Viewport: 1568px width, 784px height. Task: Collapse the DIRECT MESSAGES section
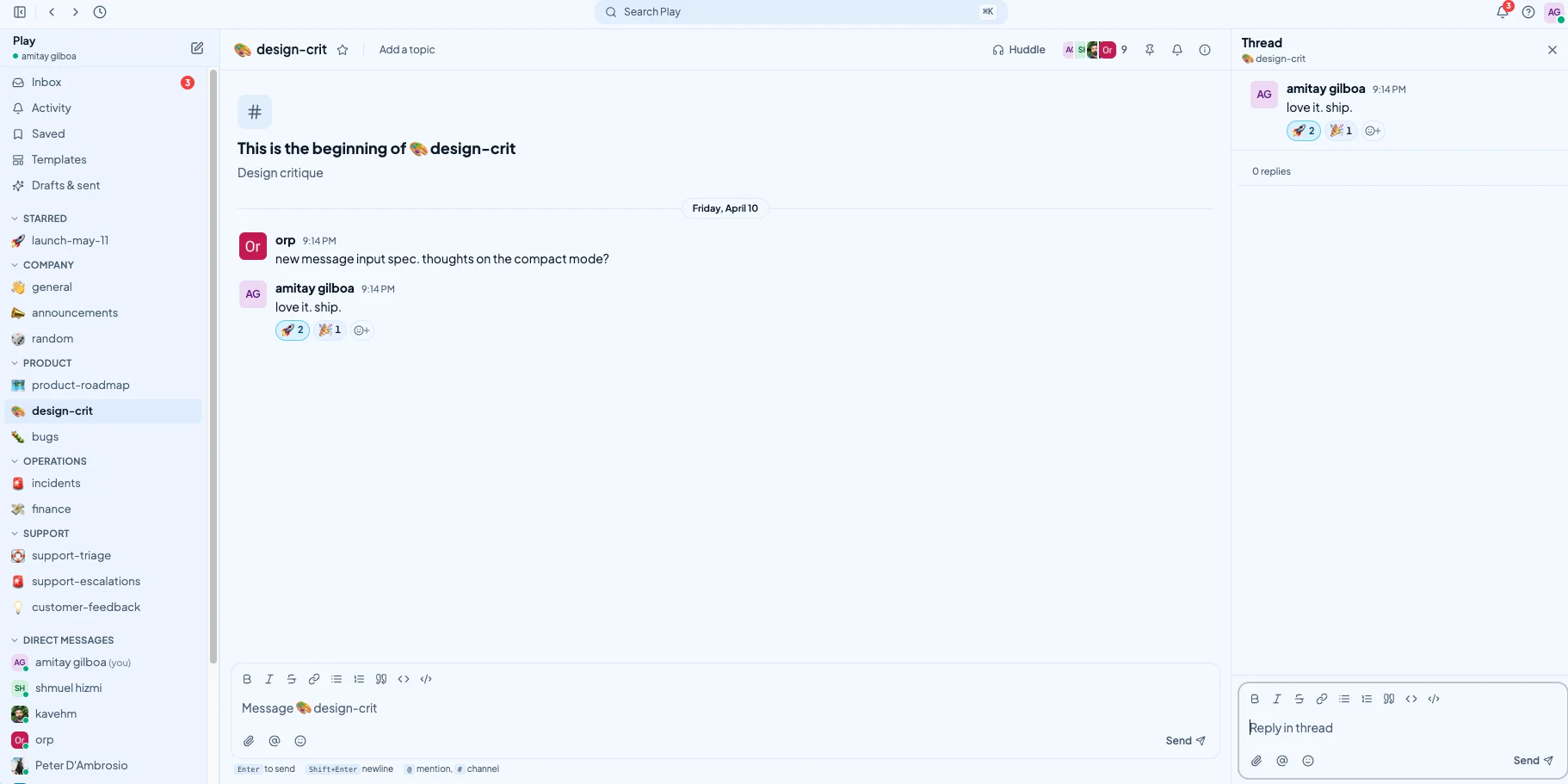pyautogui.click(x=62, y=640)
